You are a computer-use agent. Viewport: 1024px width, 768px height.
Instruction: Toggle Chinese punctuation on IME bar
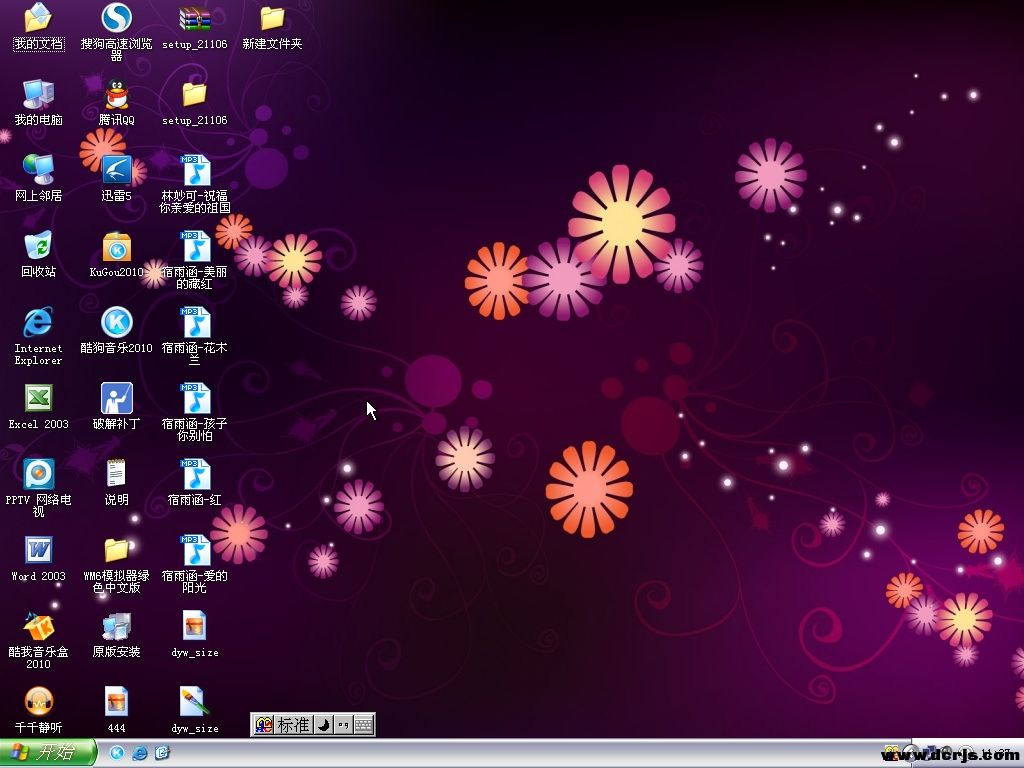pos(343,725)
